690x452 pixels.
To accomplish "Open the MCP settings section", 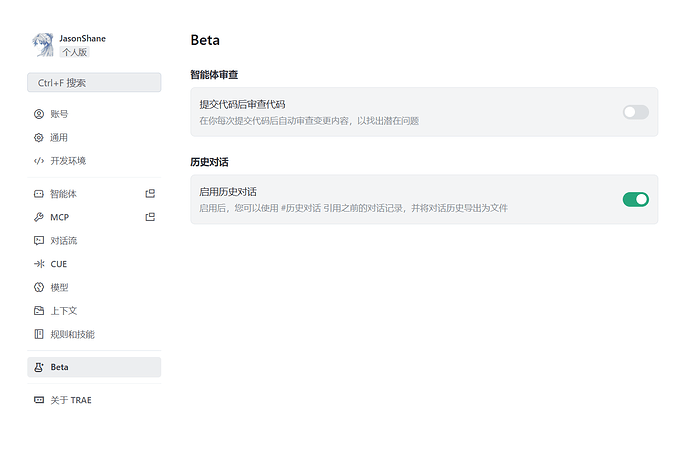I will (94, 217).
